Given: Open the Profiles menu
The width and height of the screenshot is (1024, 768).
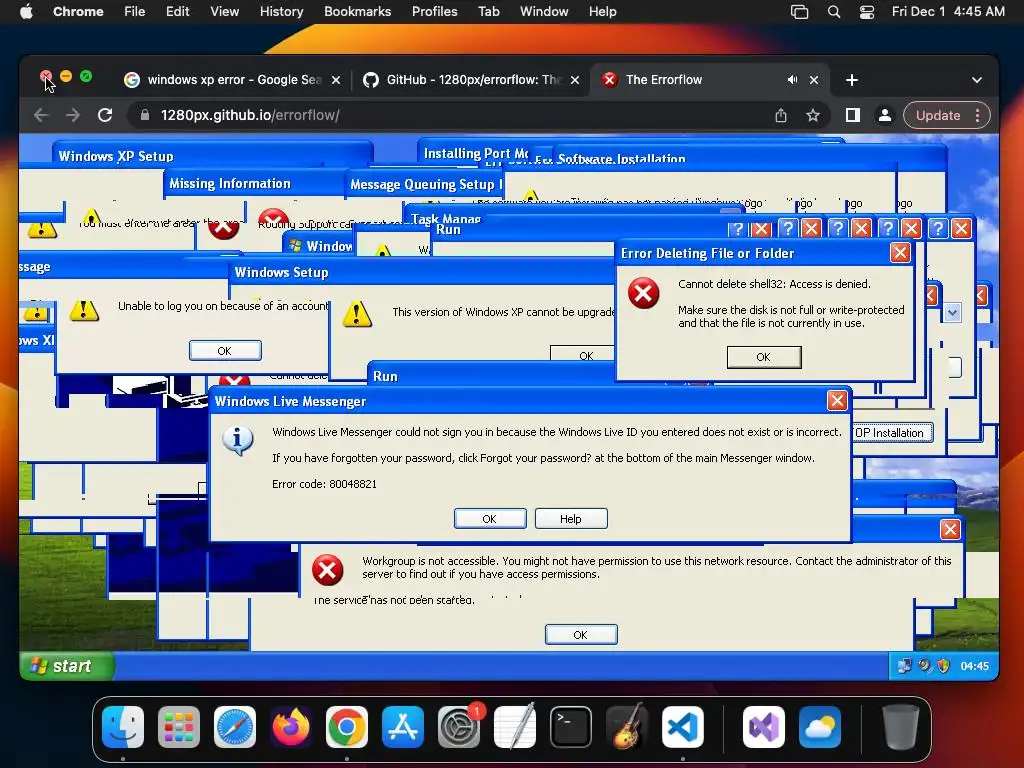Looking at the screenshot, I should [x=434, y=12].
